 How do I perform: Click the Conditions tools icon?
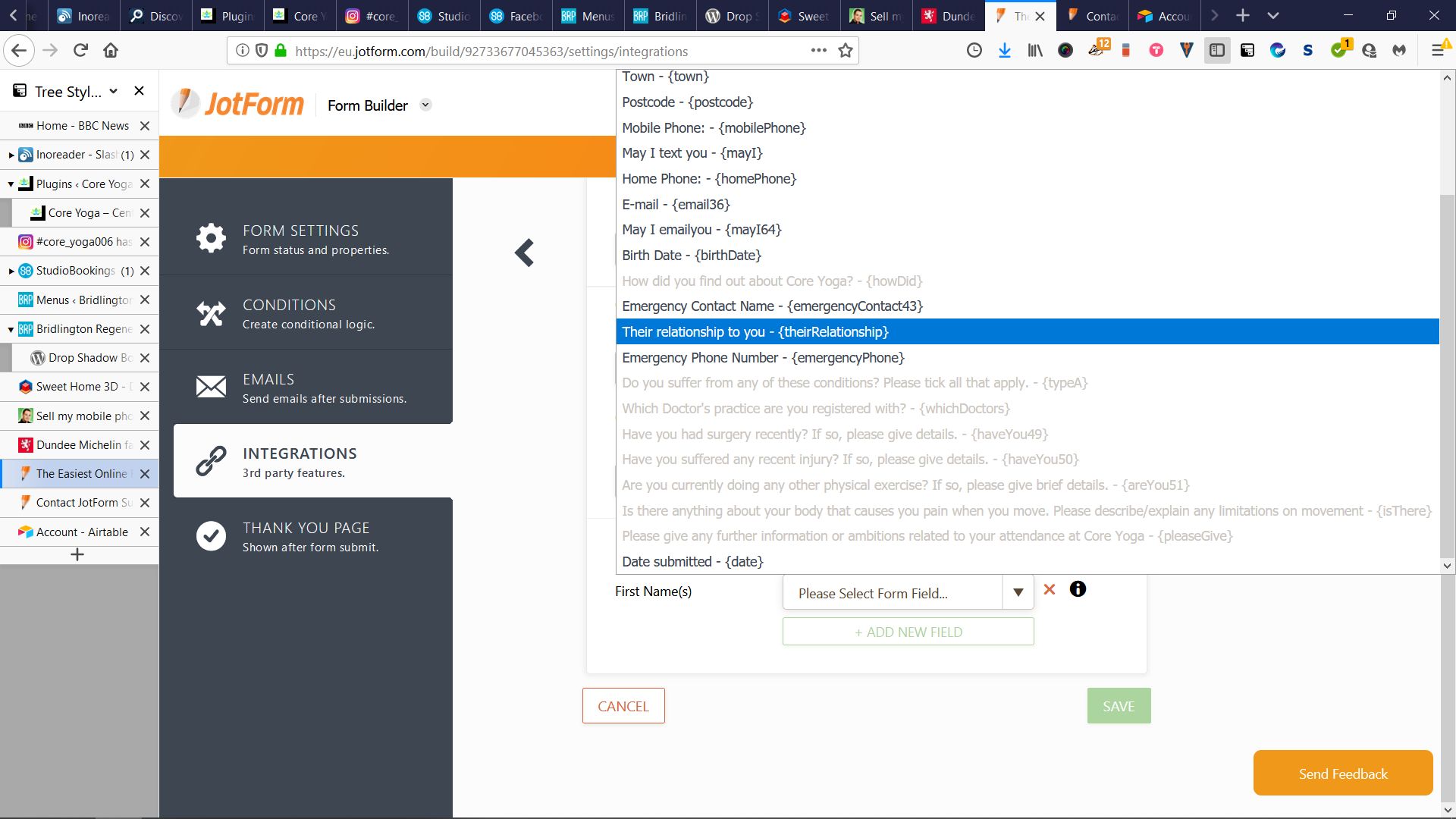point(211,313)
